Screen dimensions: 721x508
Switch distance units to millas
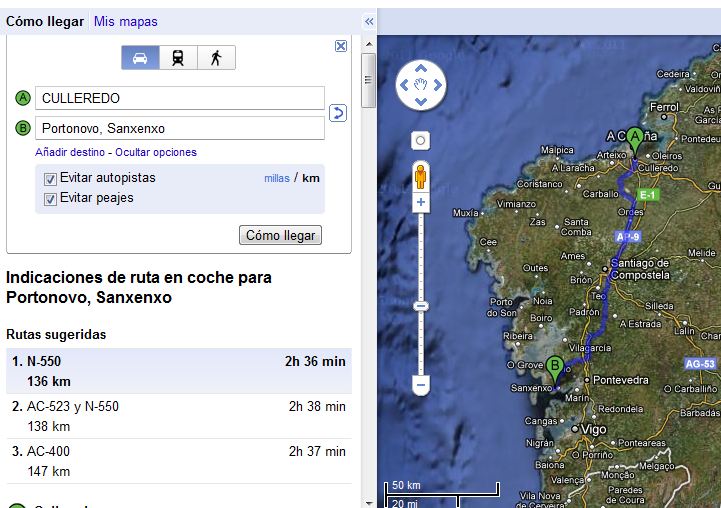pos(277,178)
